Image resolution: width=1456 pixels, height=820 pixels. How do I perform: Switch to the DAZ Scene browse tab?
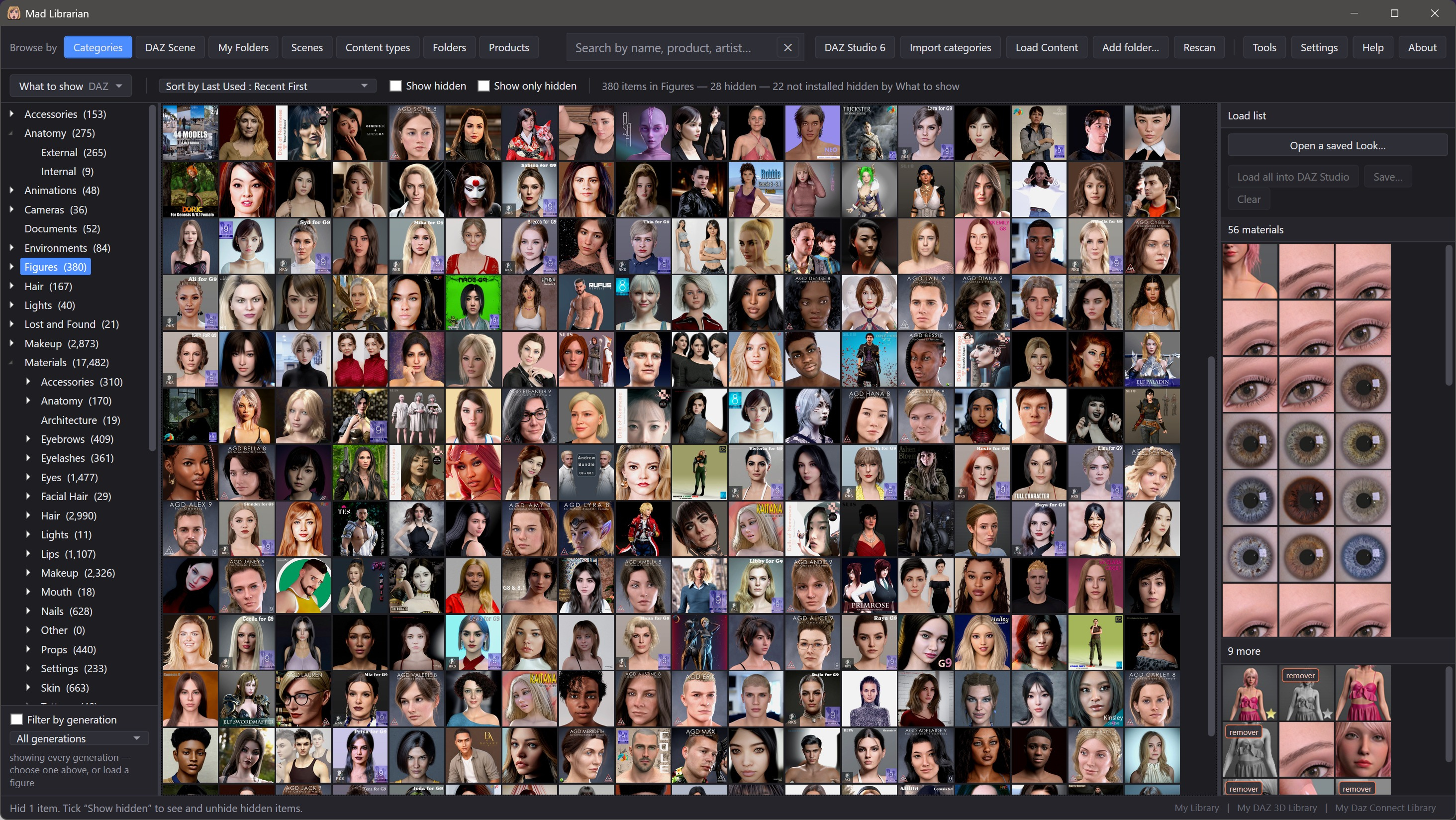coord(170,47)
